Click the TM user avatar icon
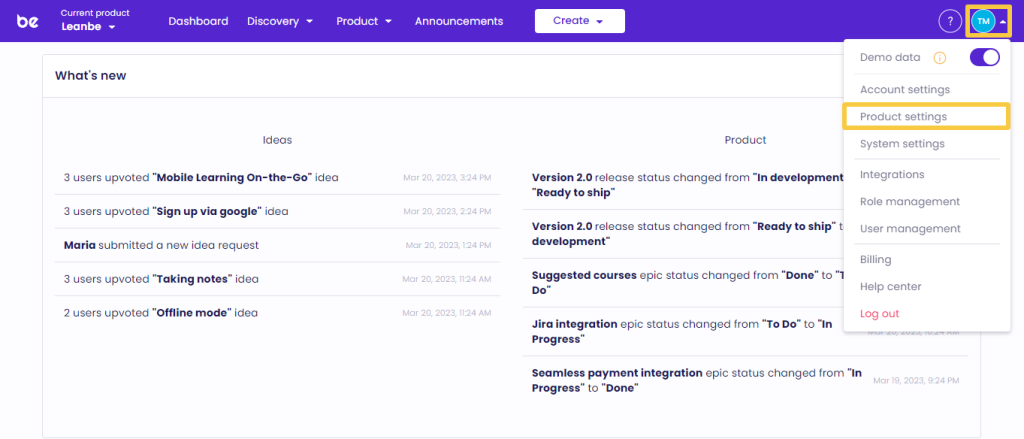The image size is (1024, 439). [982, 21]
